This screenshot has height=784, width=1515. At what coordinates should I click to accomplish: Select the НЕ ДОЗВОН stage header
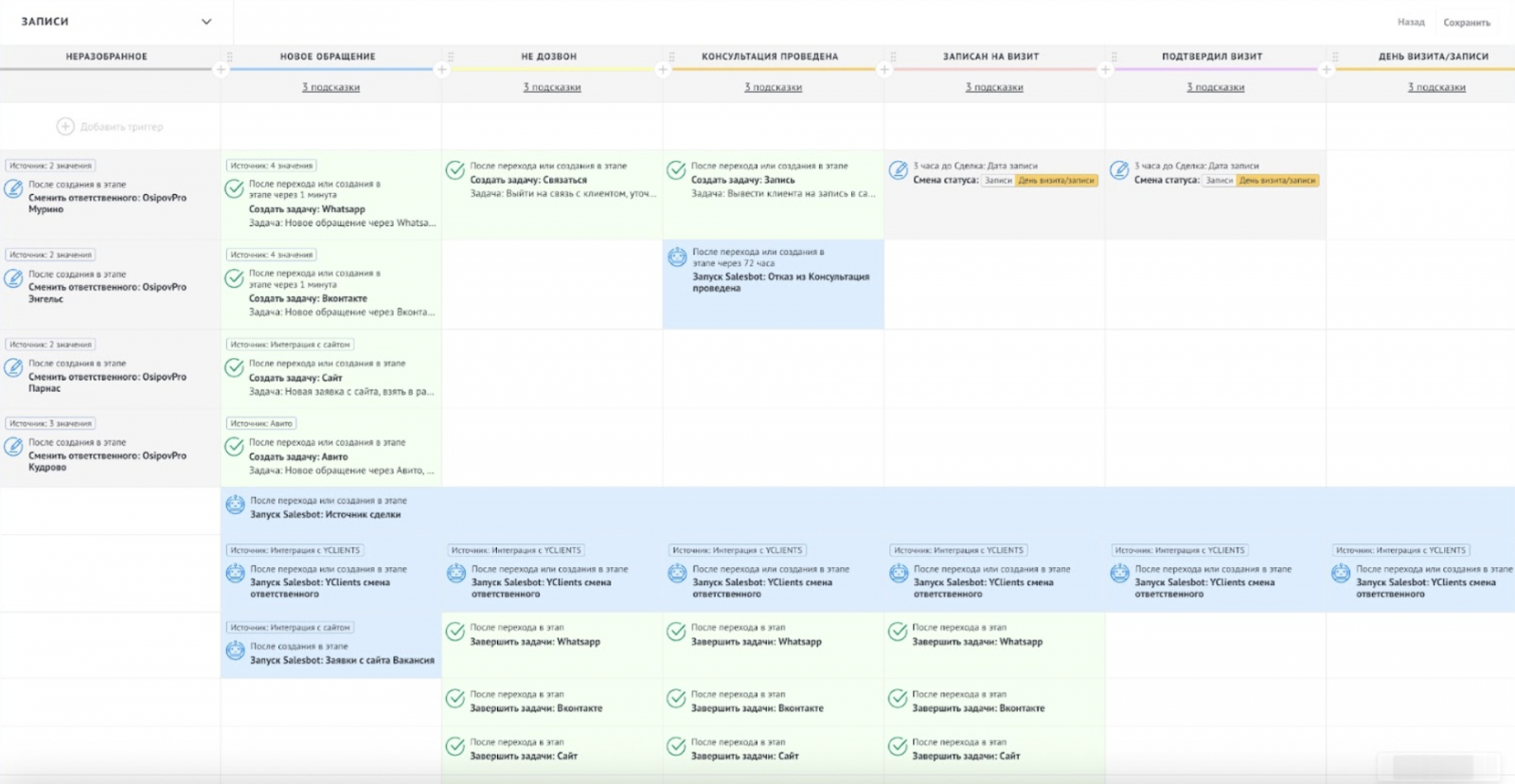[x=548, y=56]
